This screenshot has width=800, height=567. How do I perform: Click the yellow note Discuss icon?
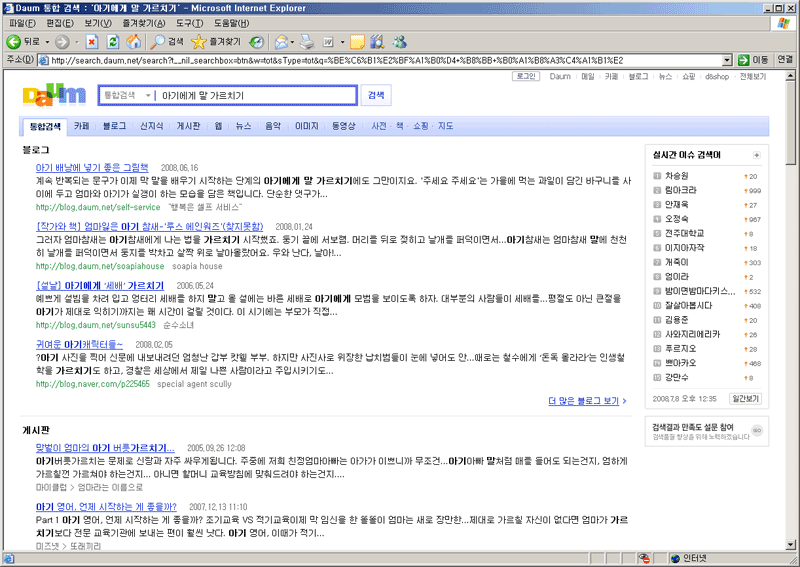point(357,42)
